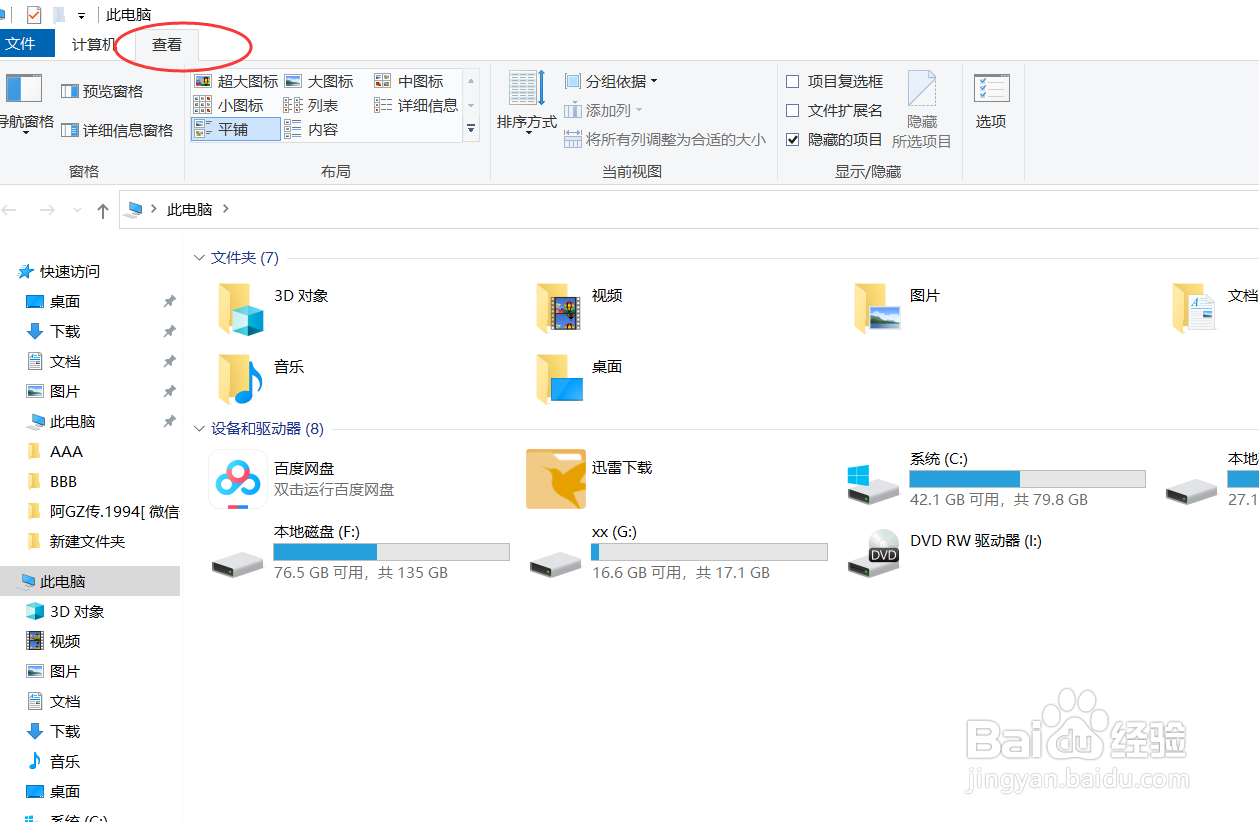Switch to the 计算机 ribbon tab

click(x=94, y=43)
